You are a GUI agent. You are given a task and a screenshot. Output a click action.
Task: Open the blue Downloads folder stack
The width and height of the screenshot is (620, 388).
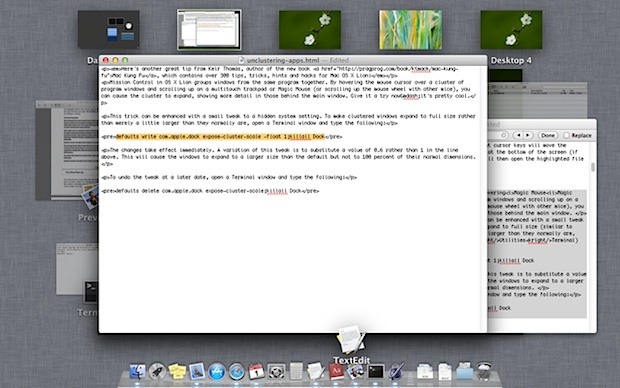[x=464, y=371]
